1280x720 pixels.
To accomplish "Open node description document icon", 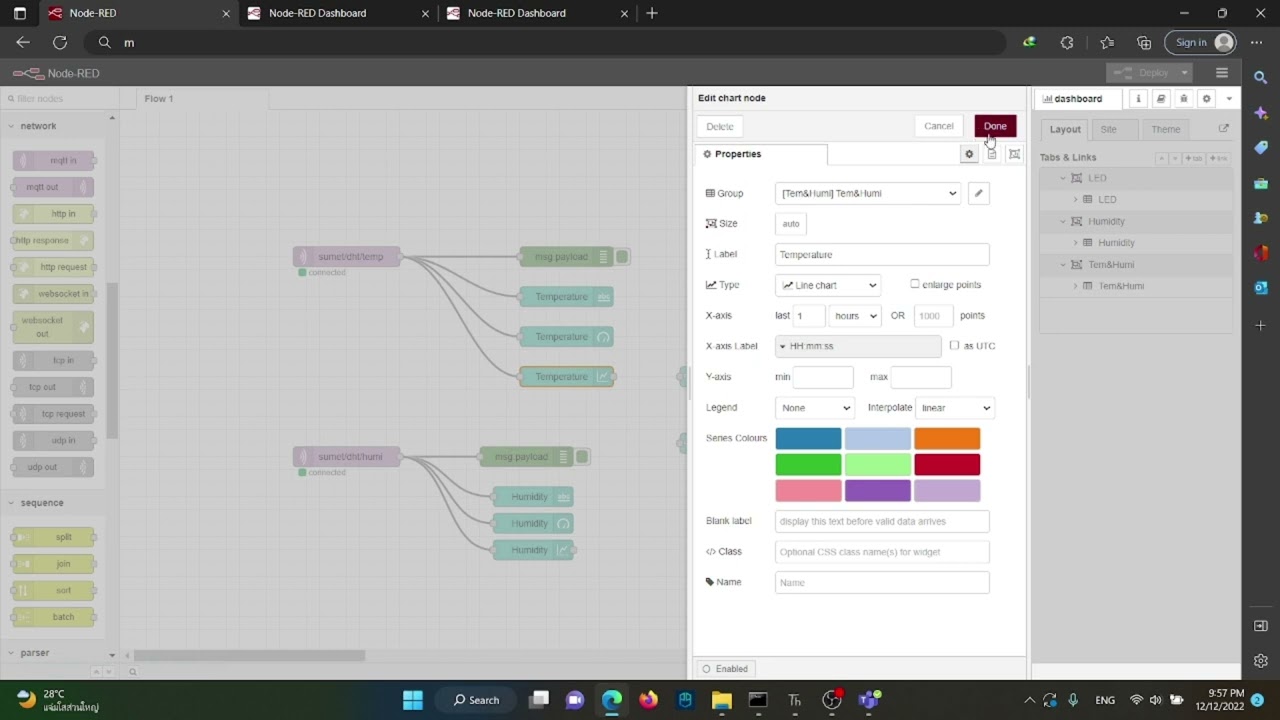I will (991, 154).
